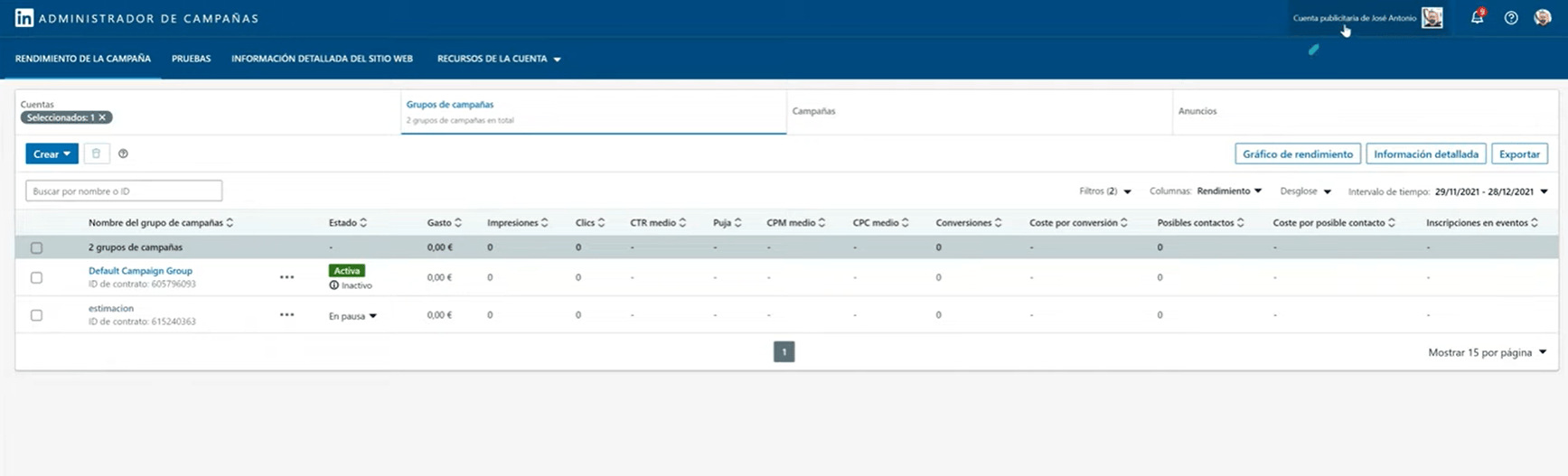This screenshot has width=1568, height=476.
Task: Click ID de contrato: 605796093
Action: 142,284
